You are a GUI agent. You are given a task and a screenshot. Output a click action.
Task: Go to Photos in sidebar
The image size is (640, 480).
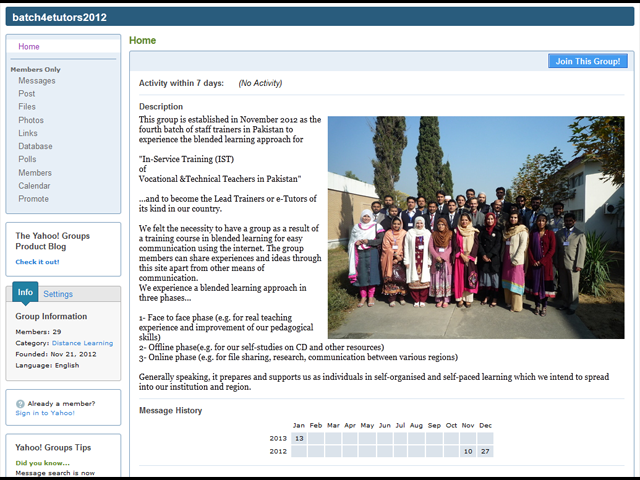[x=31, y=120]
